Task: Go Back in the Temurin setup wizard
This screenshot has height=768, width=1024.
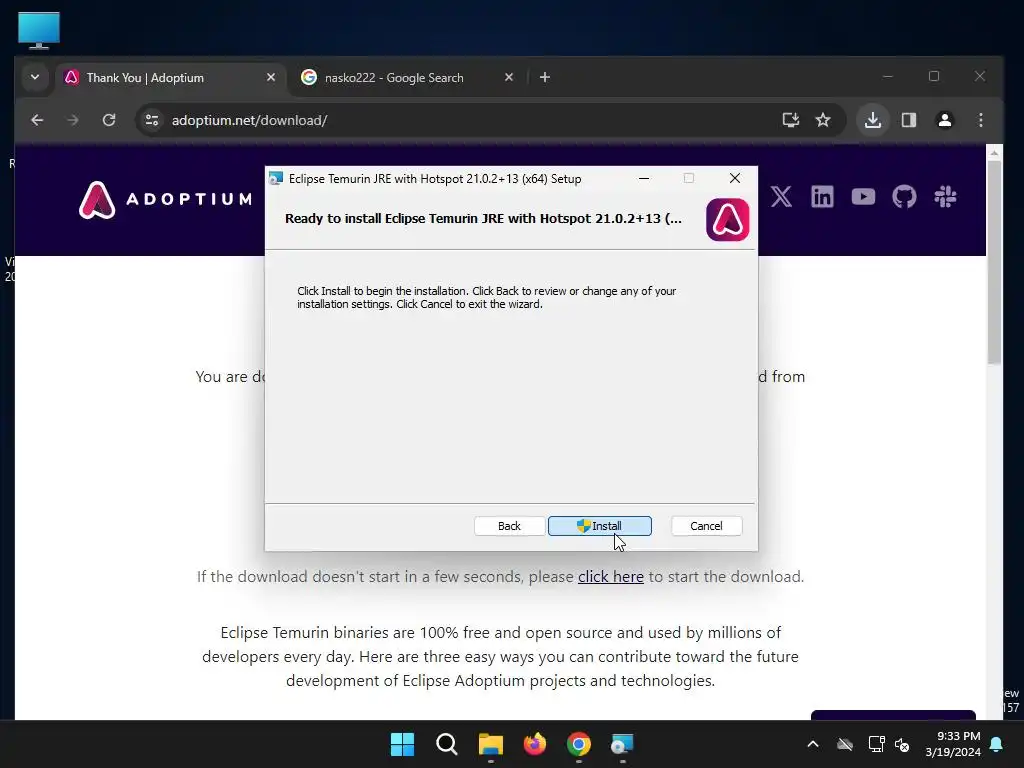Action: pos(509,526)
